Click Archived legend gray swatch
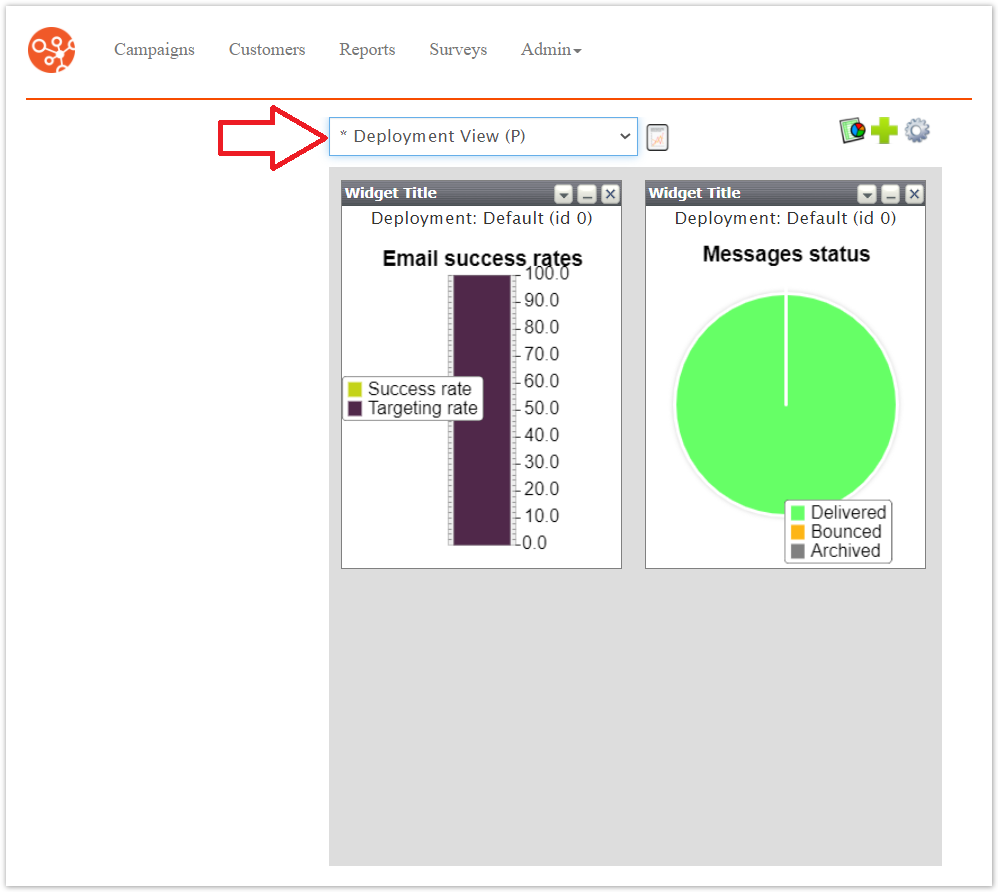Image resolution: width=998 pixels, height=892 pixels. (798, 551)
